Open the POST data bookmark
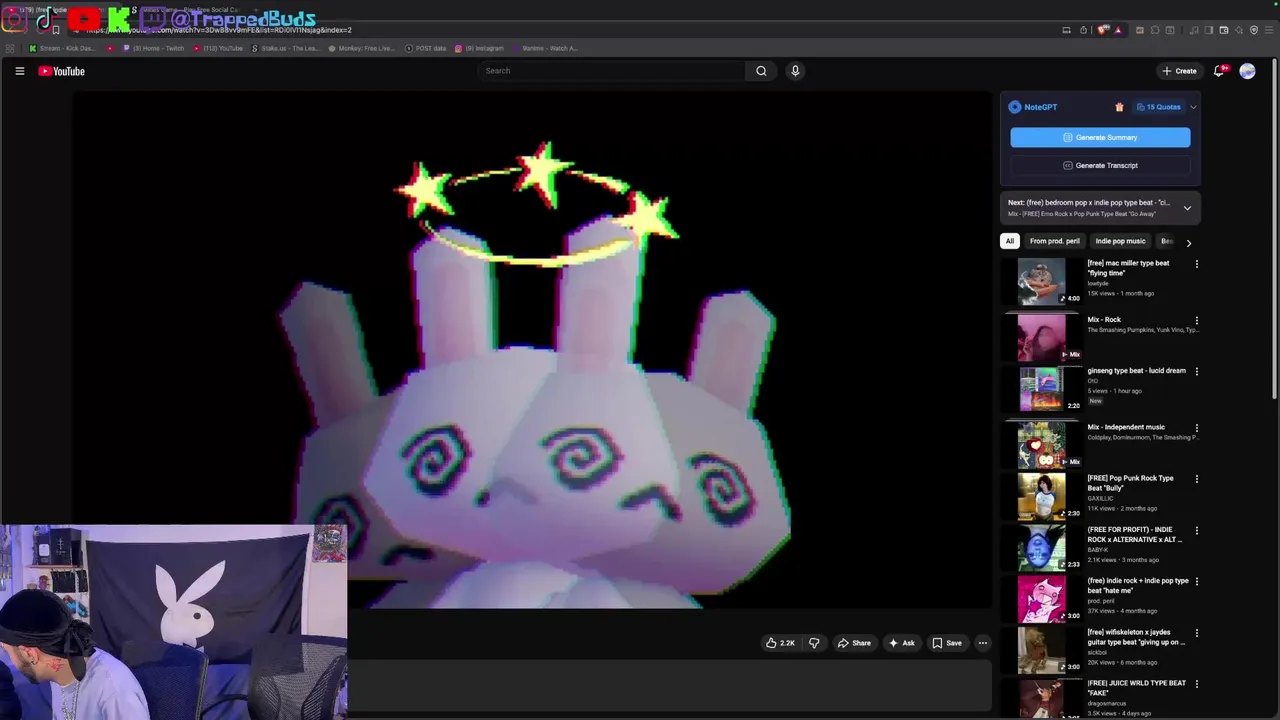This screenshot has width=1280, height=720. 425,48
